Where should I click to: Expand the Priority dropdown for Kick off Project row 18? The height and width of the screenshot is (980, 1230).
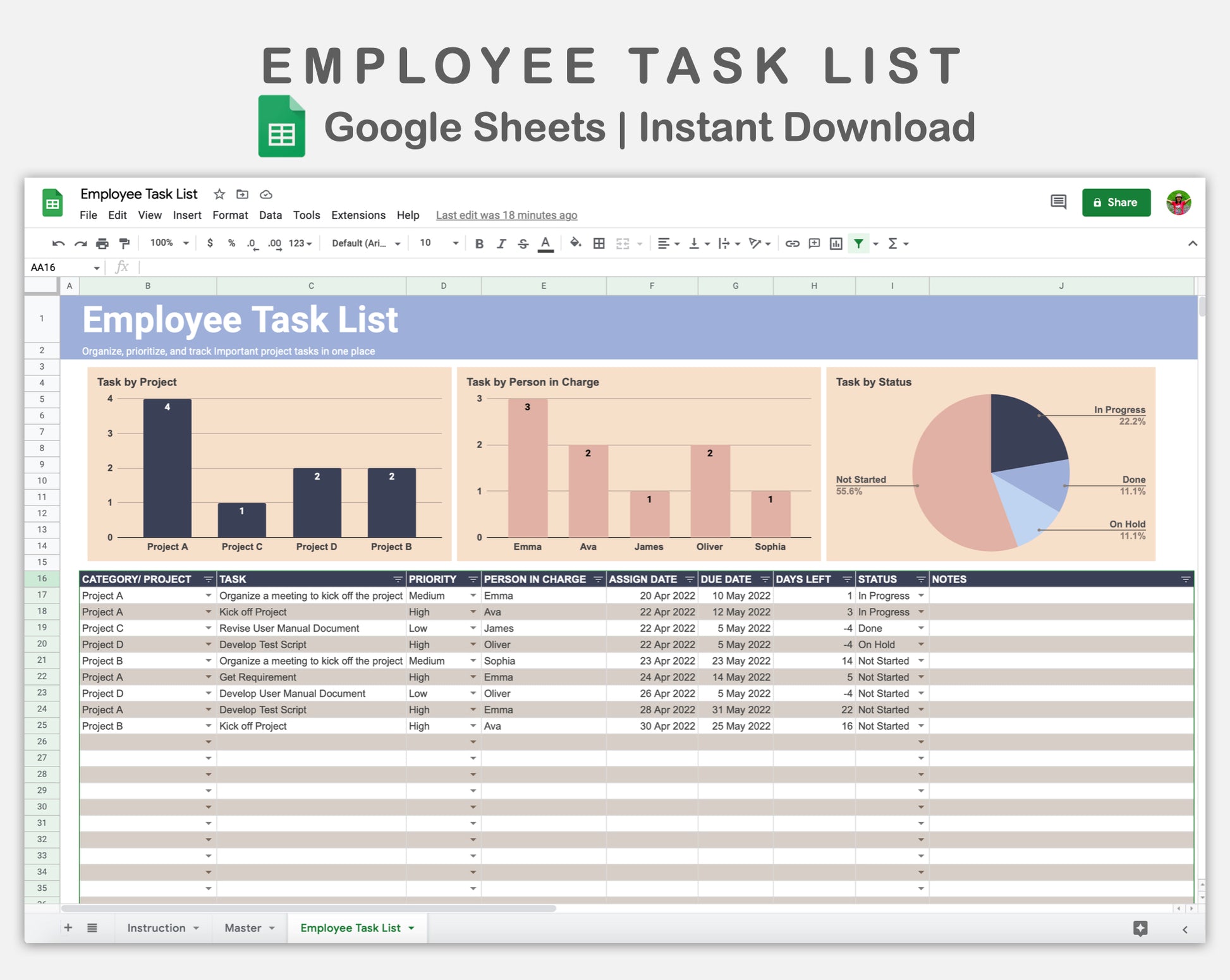pos(473,612)
